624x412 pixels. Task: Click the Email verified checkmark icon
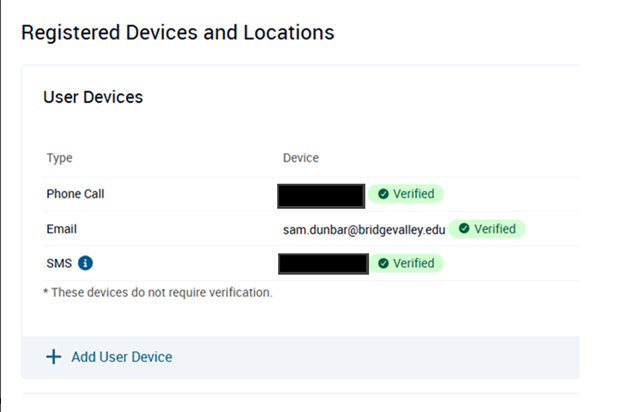pos(464,228)
